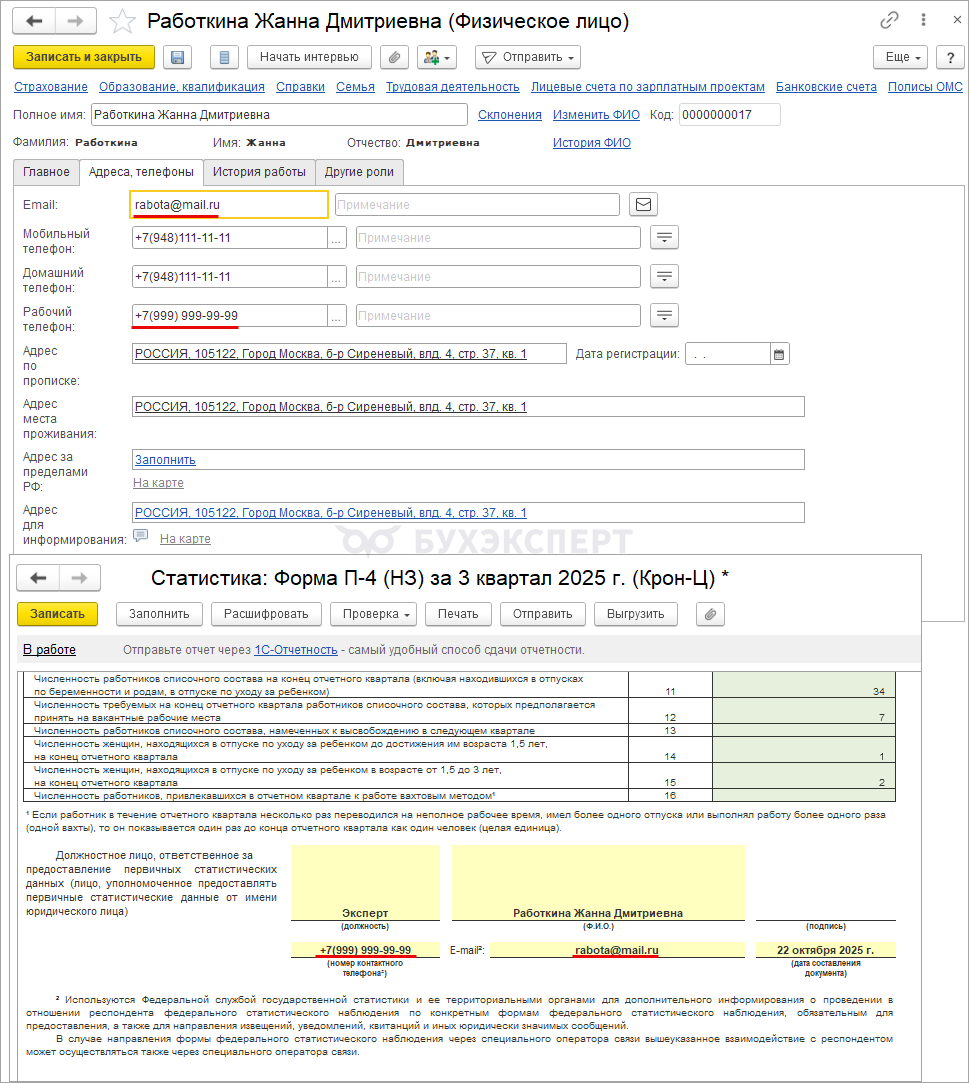Open the Семья link
Image resolution: width=969 pixels, height=1083 pixels.
[x=355, y=87]
